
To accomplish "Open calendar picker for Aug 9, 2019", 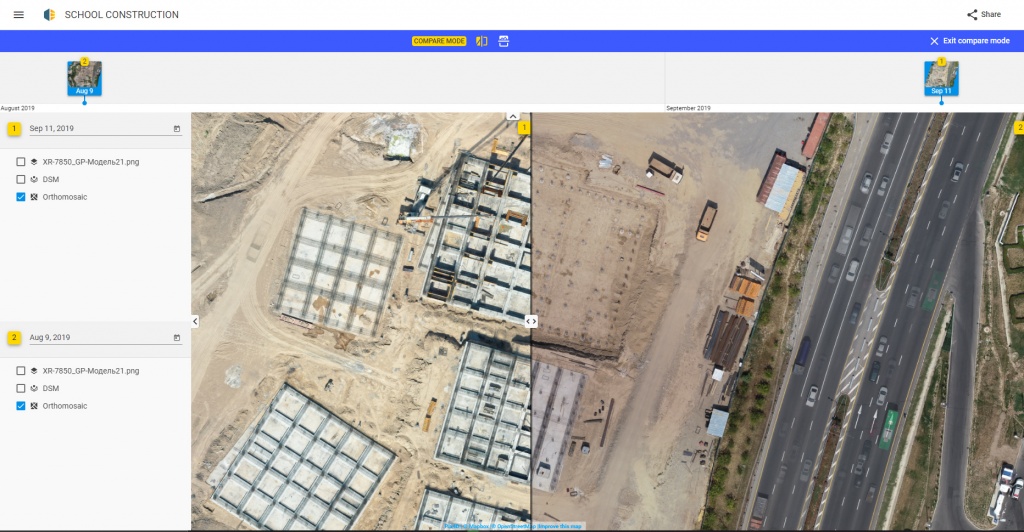I will point(177,338).
